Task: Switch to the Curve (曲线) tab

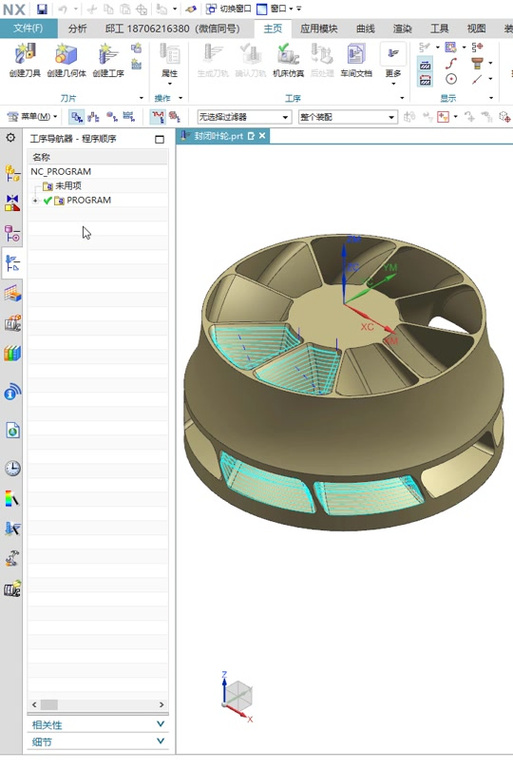Action: coord(365,28)
